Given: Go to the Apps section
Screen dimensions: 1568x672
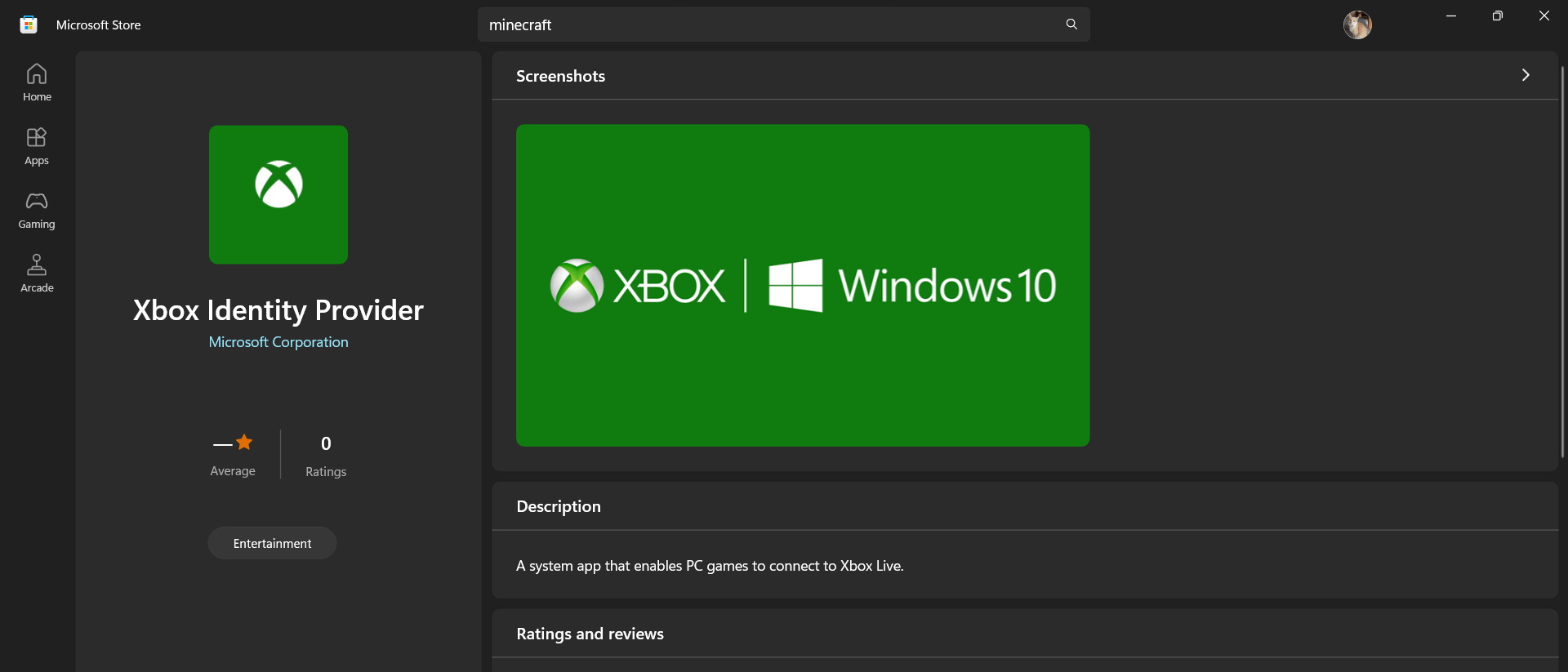Looking at the screenshot, I should coord(37,146).
